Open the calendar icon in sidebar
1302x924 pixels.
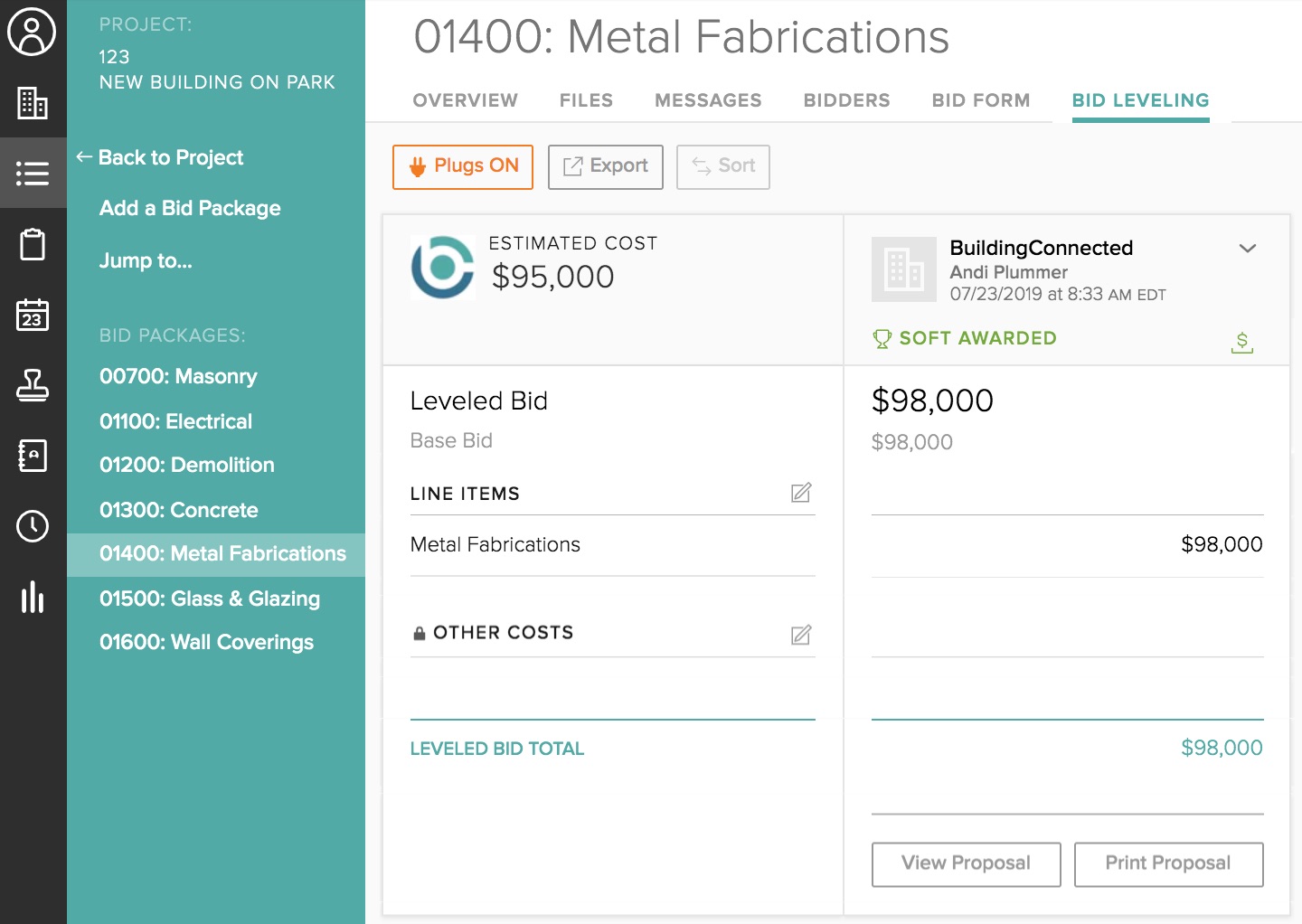(x=33, y=315)
